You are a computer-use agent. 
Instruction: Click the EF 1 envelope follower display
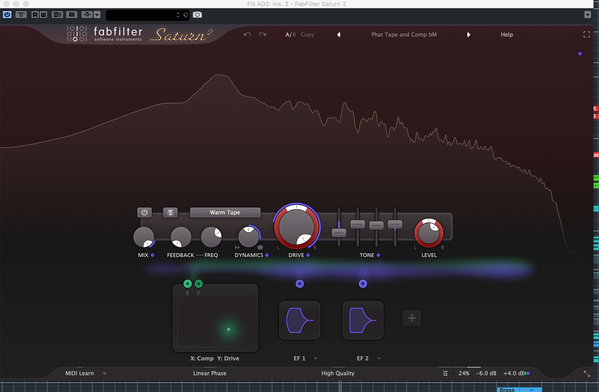(300, 320)
